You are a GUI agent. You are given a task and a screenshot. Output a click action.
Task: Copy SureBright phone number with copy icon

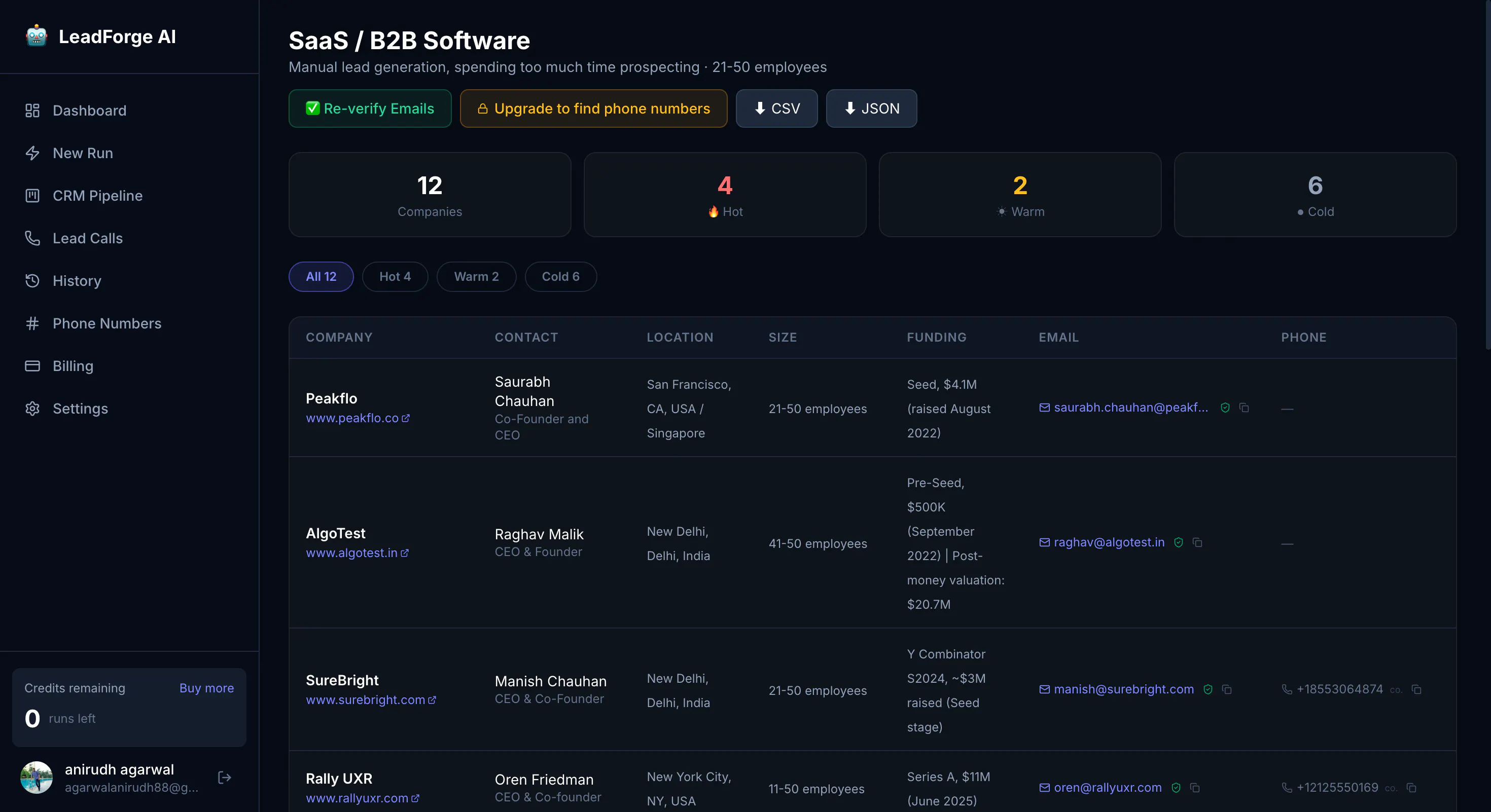point(1416,689)
